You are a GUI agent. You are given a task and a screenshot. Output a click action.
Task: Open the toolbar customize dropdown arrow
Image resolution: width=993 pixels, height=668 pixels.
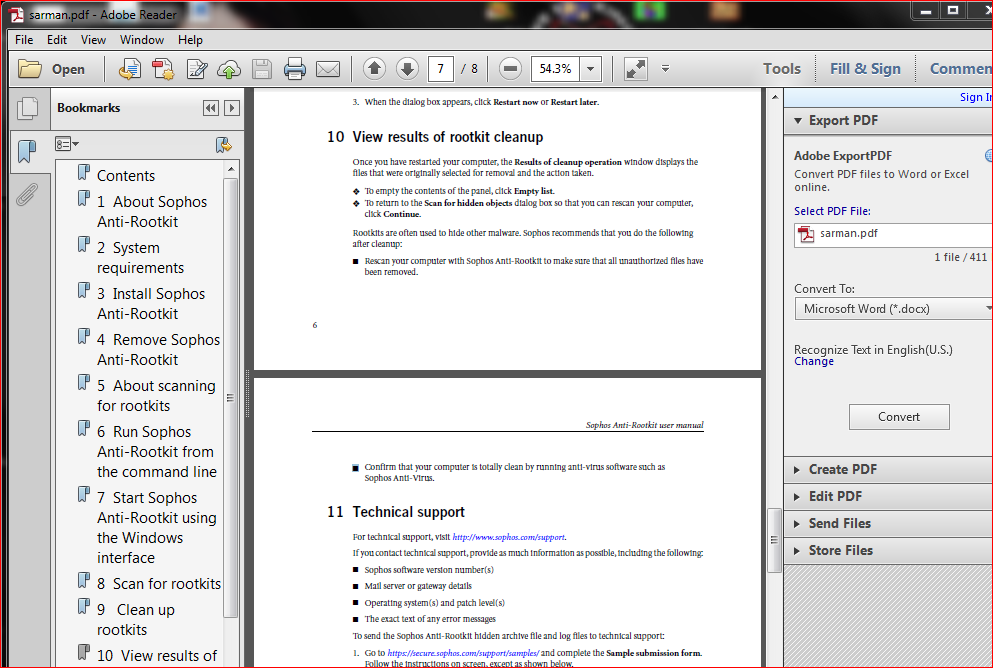click(x=666, y=68)
